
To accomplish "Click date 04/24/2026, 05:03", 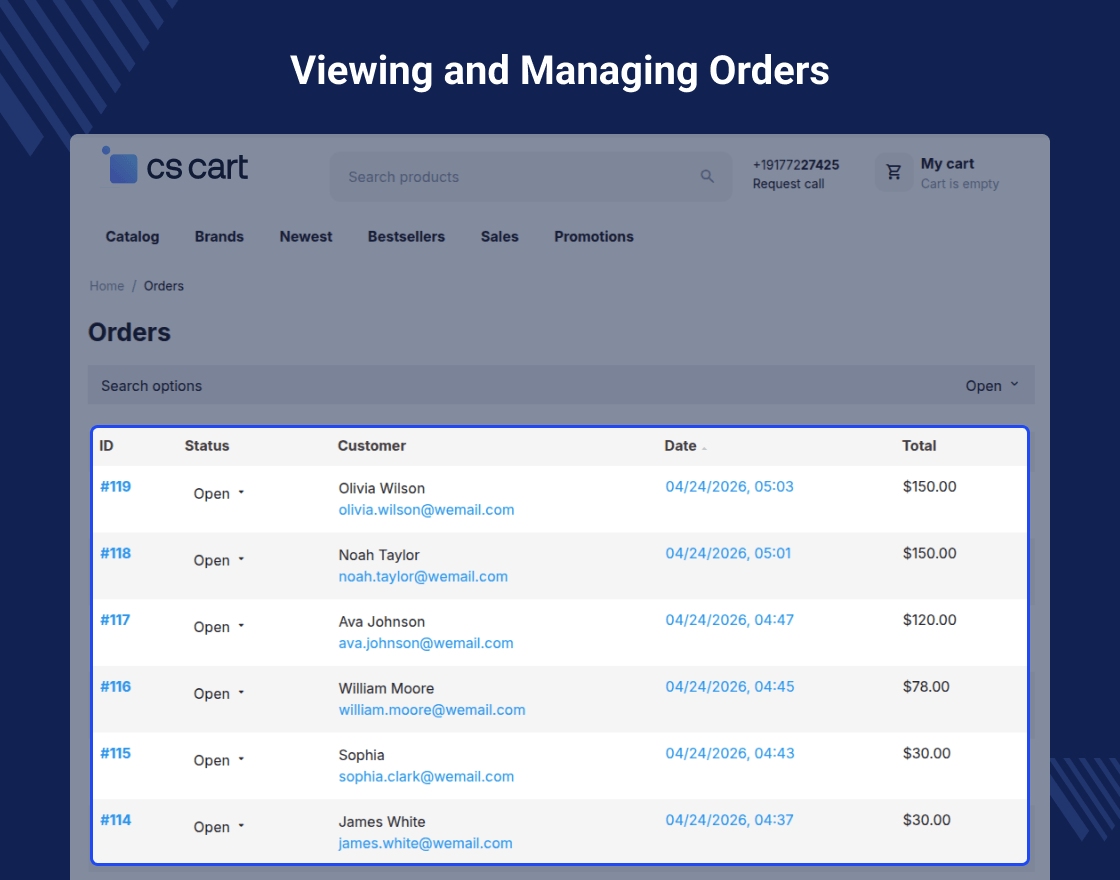I will point(729,486).
